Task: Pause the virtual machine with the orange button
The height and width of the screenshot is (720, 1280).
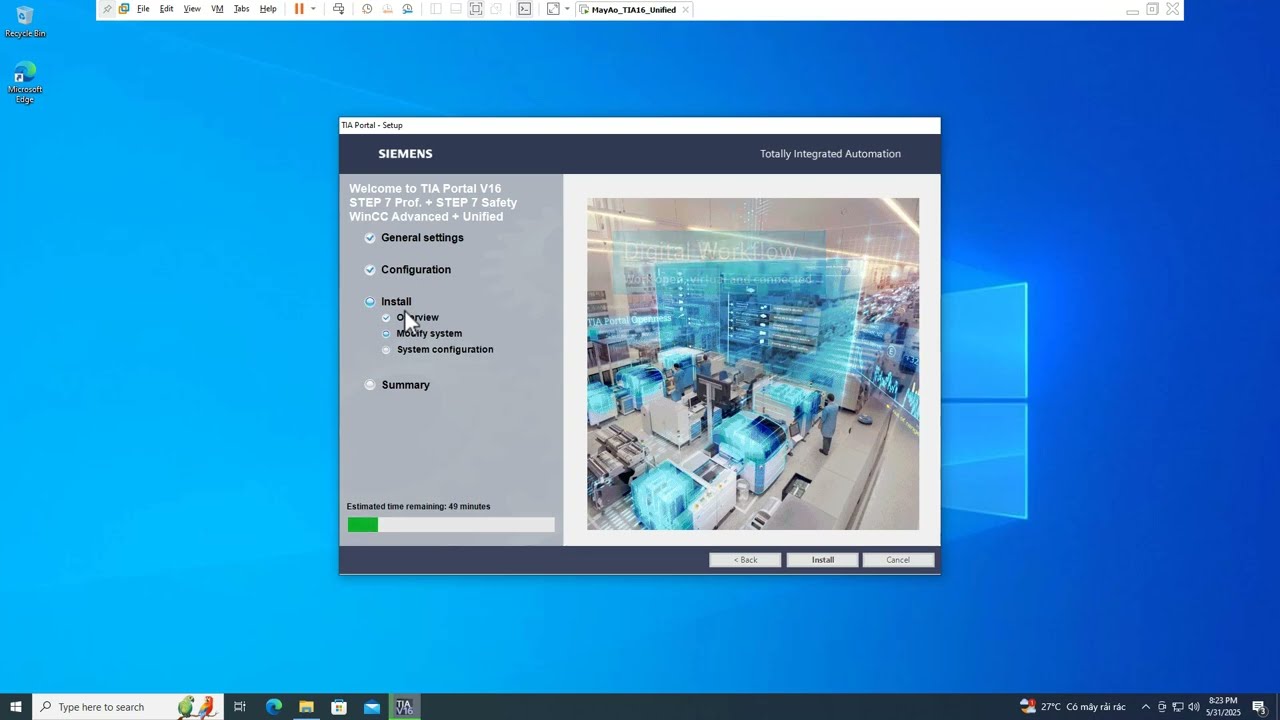Action: 298,9
